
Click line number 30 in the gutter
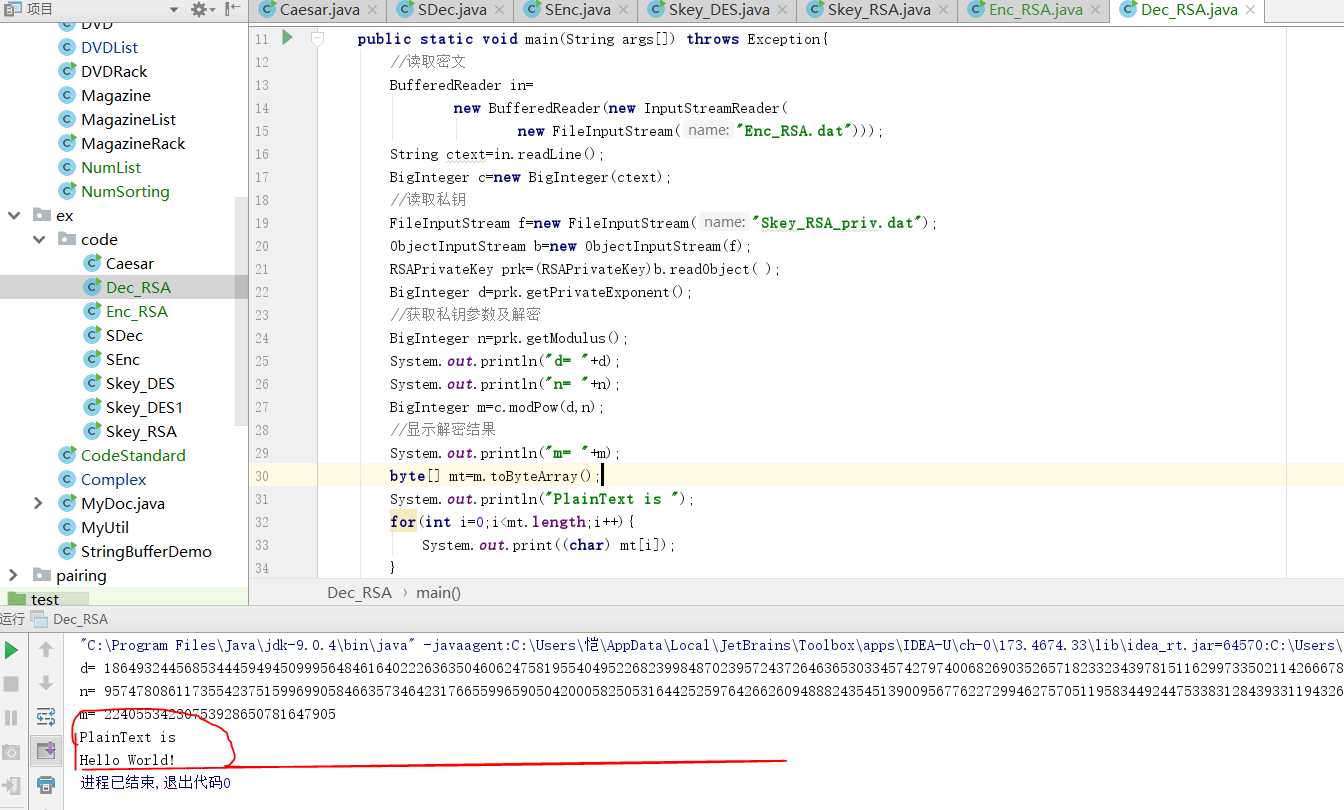262,476
